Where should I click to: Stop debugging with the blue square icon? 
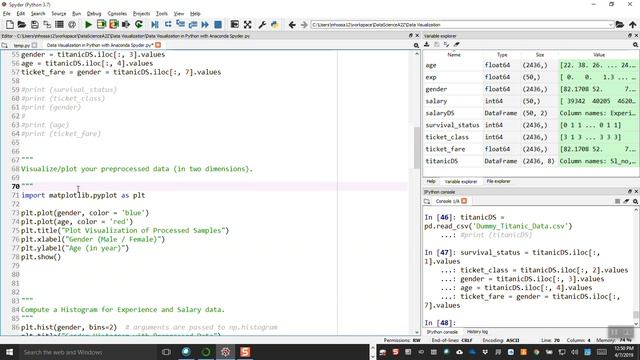218,24
